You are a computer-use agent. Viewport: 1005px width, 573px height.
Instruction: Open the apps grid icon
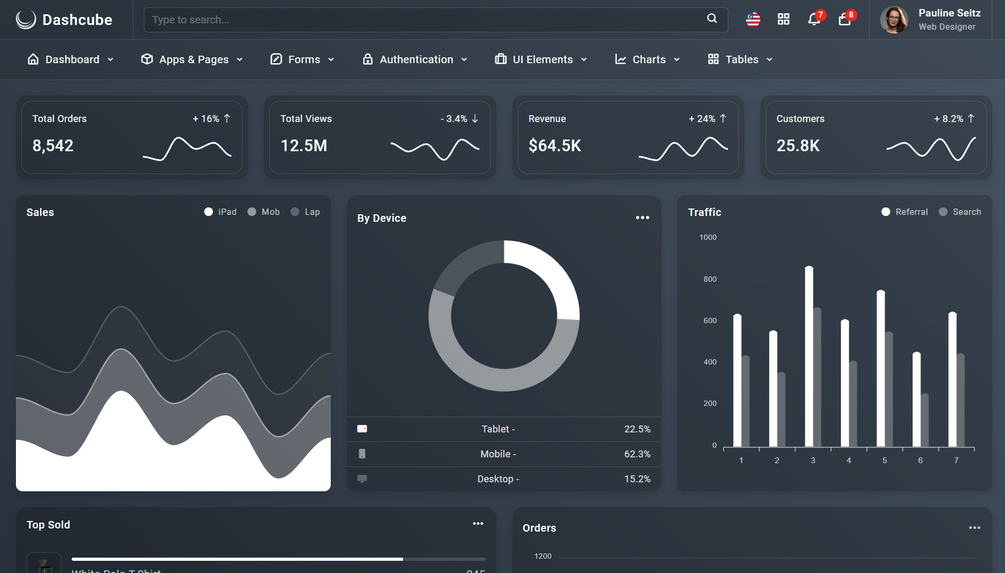pos(783,19)
